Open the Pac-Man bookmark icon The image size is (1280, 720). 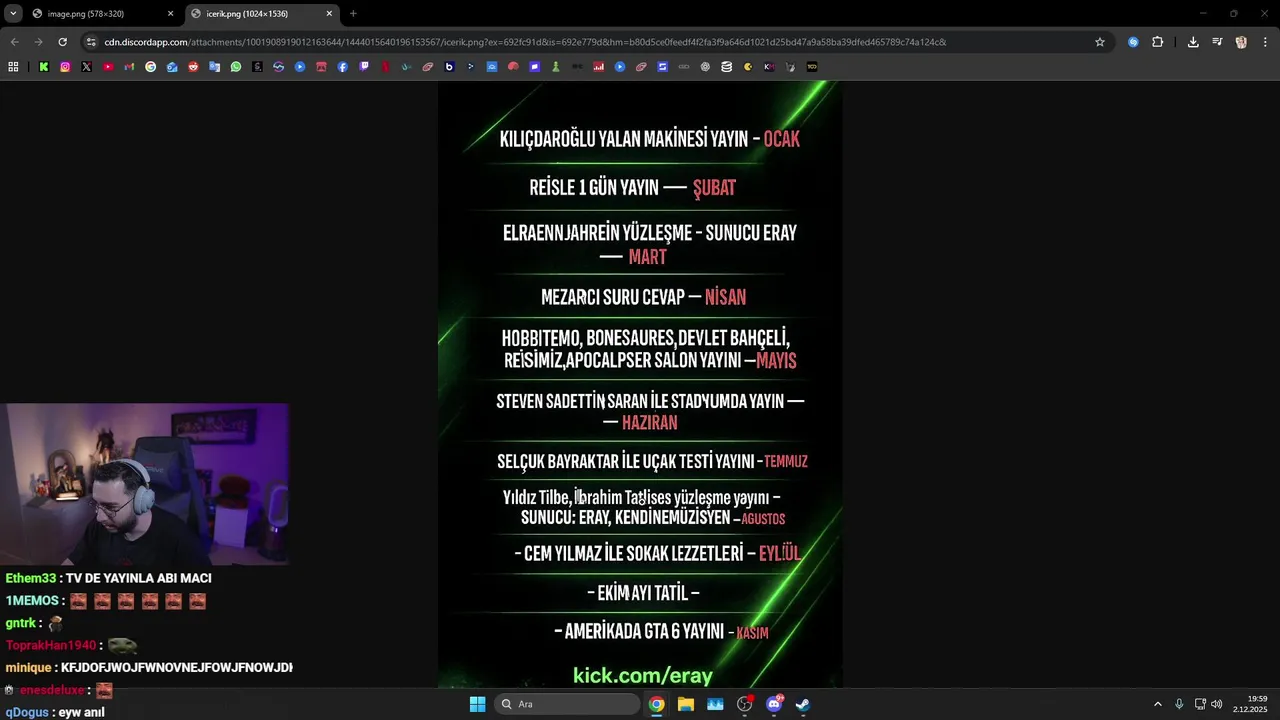(747, 67)
